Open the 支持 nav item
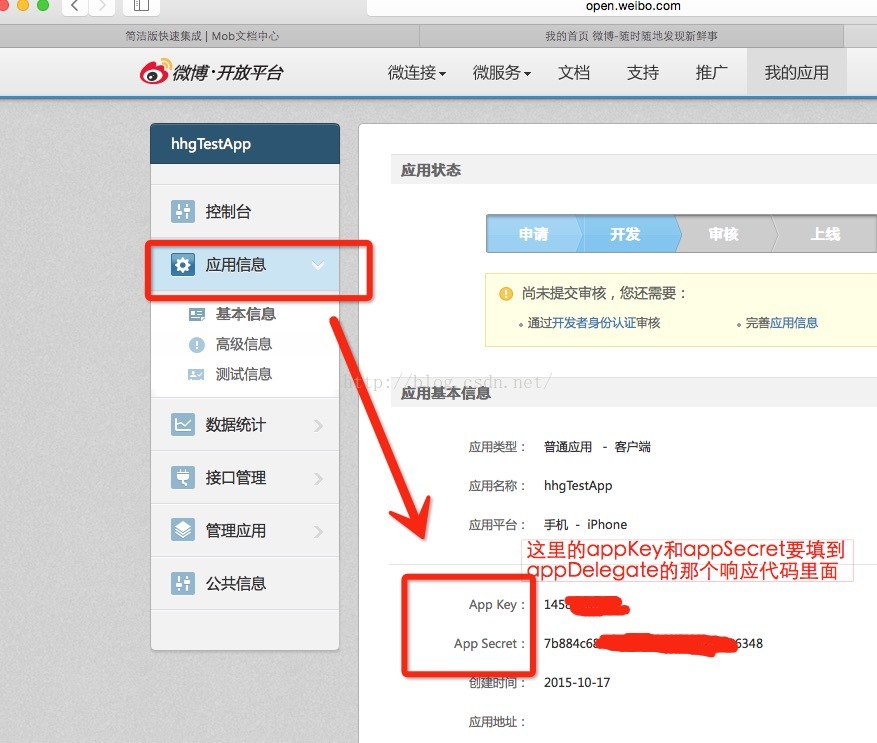Image resolution: width=877 pixels, height=743 pixels. (643, 73)
